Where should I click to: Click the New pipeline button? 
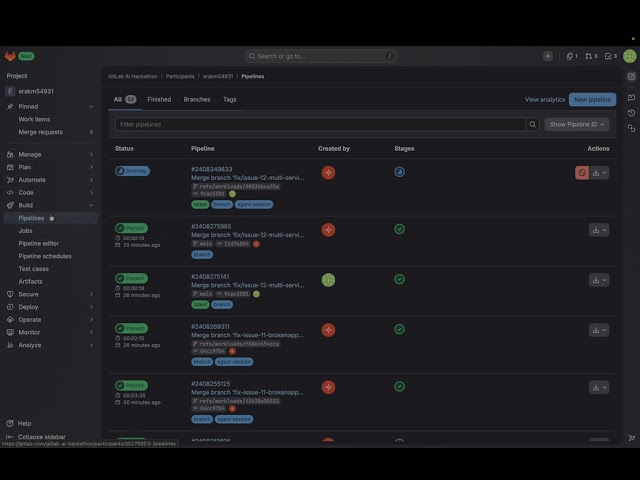[592, 100]
